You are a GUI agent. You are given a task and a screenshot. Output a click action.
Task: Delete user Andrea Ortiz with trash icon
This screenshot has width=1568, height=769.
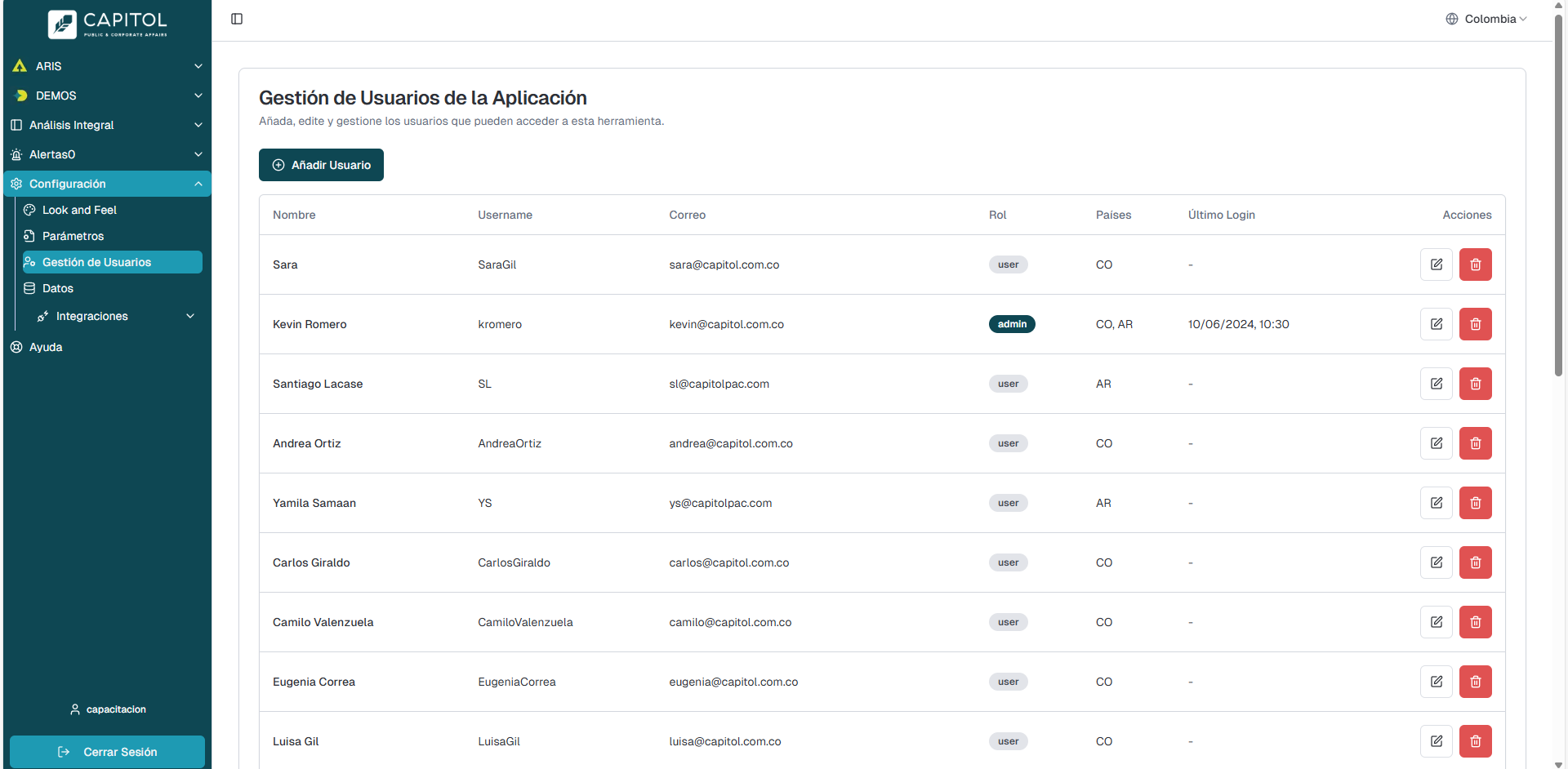[x=1475, y=443]
